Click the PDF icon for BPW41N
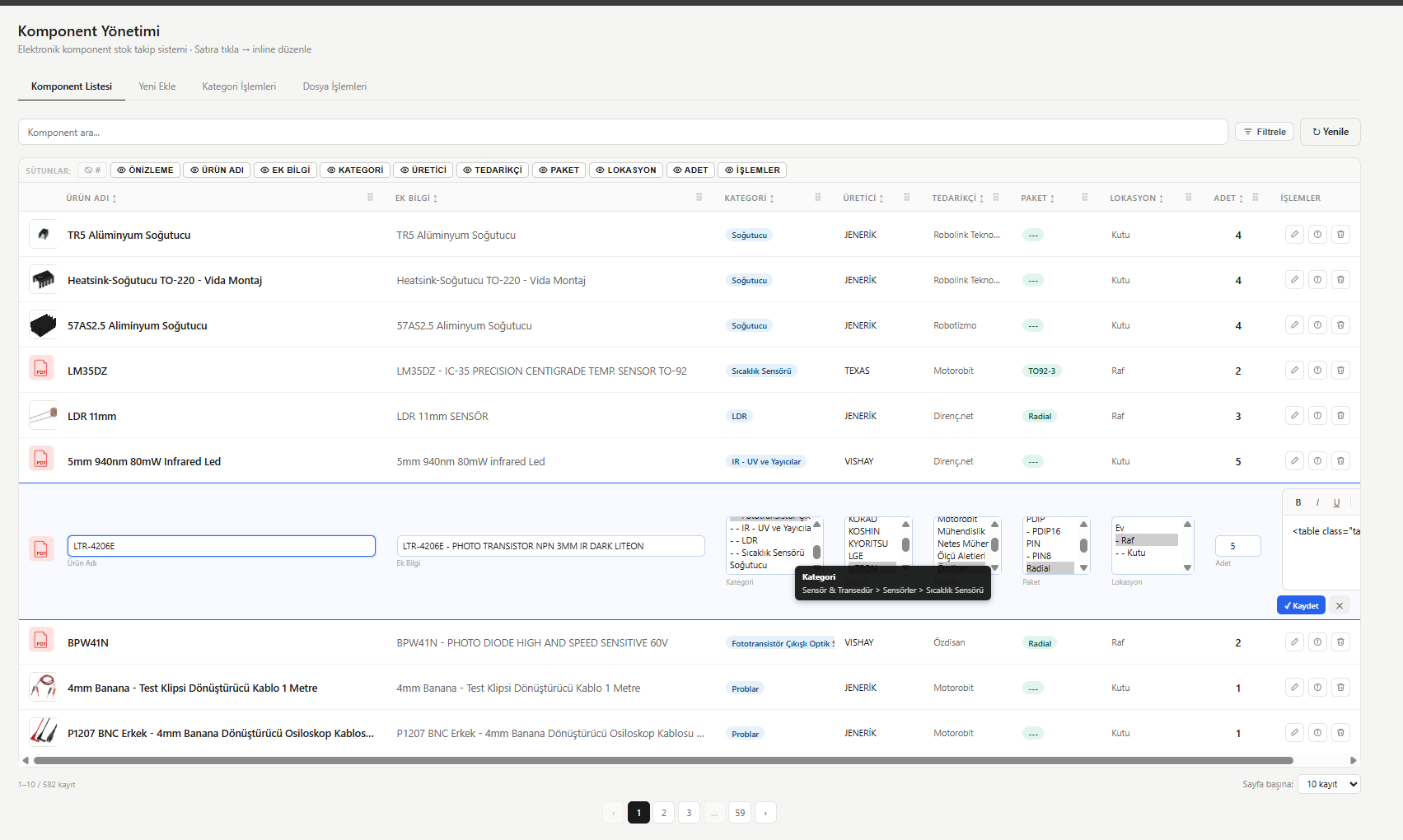Image resolution: width=1403 pixels, height=840 pixels. coord(41,640)
